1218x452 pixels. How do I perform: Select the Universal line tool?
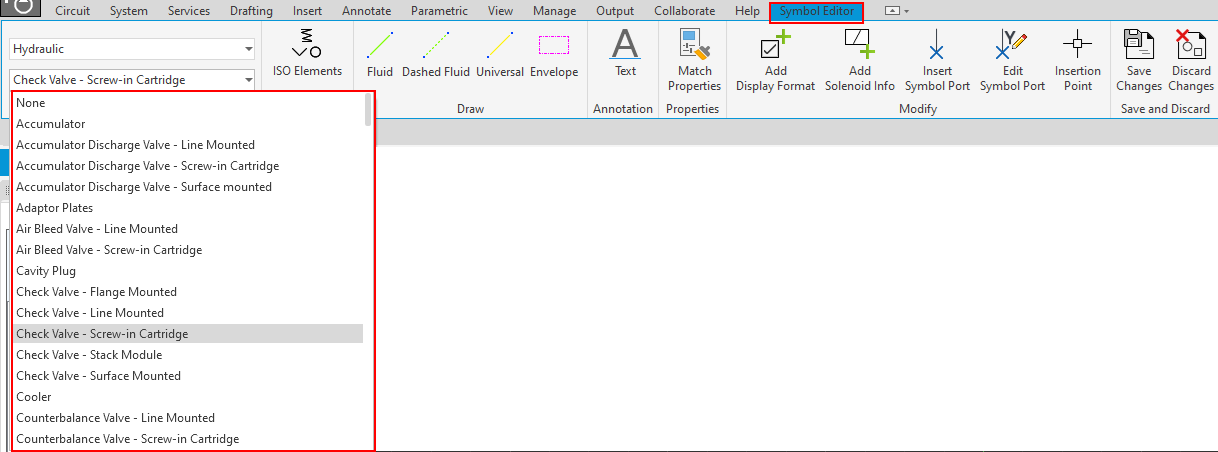500,53
